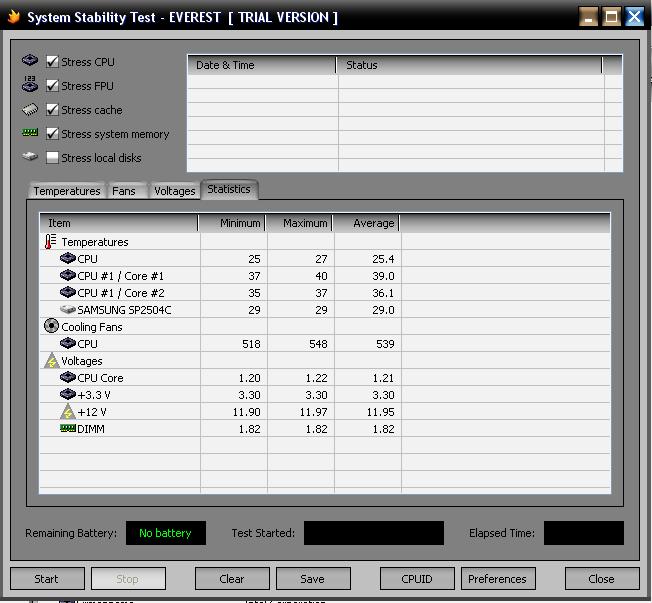
Task: Toggle the Stress system memory checkbox
Action: 52,134
